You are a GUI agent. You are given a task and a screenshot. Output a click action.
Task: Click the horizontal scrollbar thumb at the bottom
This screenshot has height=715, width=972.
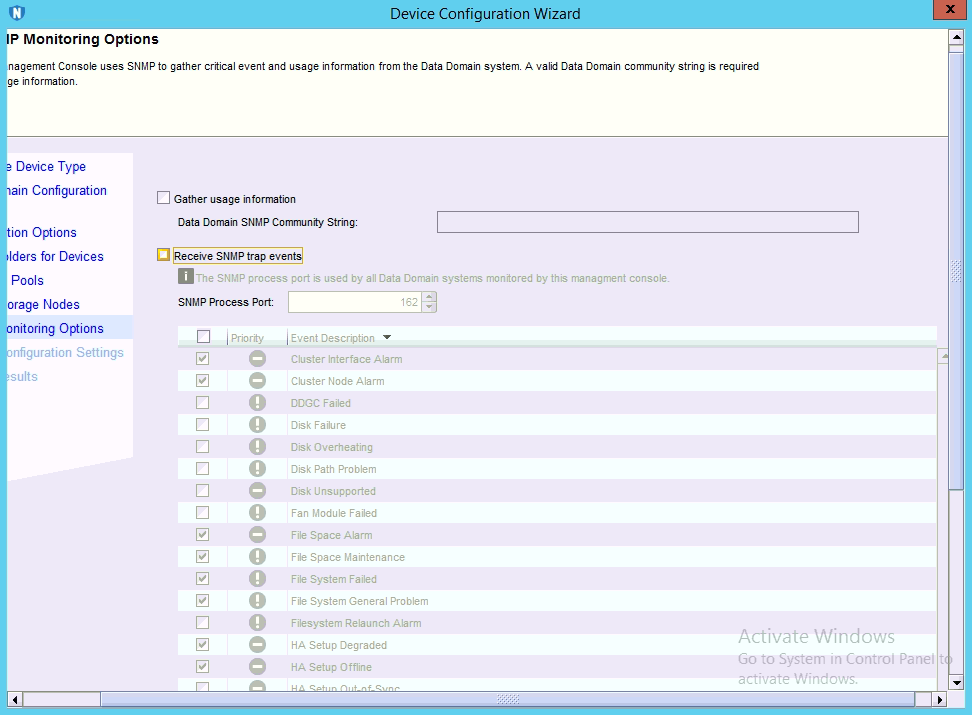(x=508, y=699)
